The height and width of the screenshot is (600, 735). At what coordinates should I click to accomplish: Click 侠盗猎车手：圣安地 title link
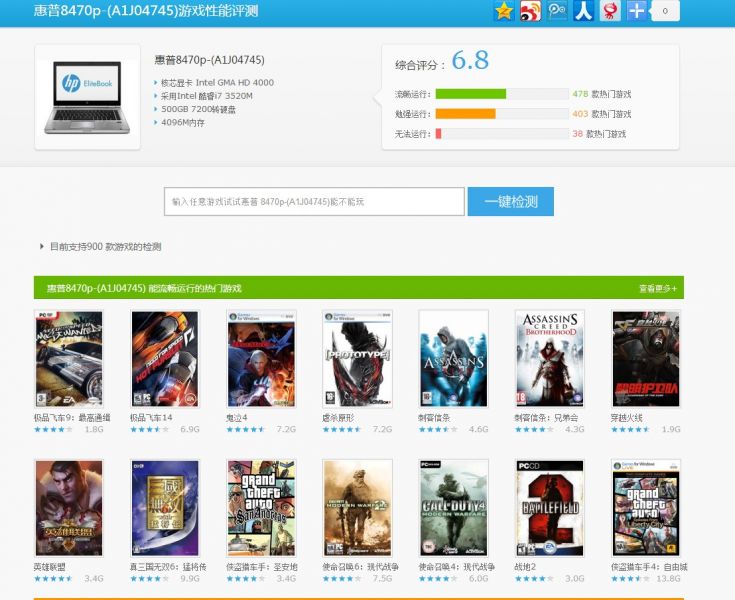coord(262,567)
